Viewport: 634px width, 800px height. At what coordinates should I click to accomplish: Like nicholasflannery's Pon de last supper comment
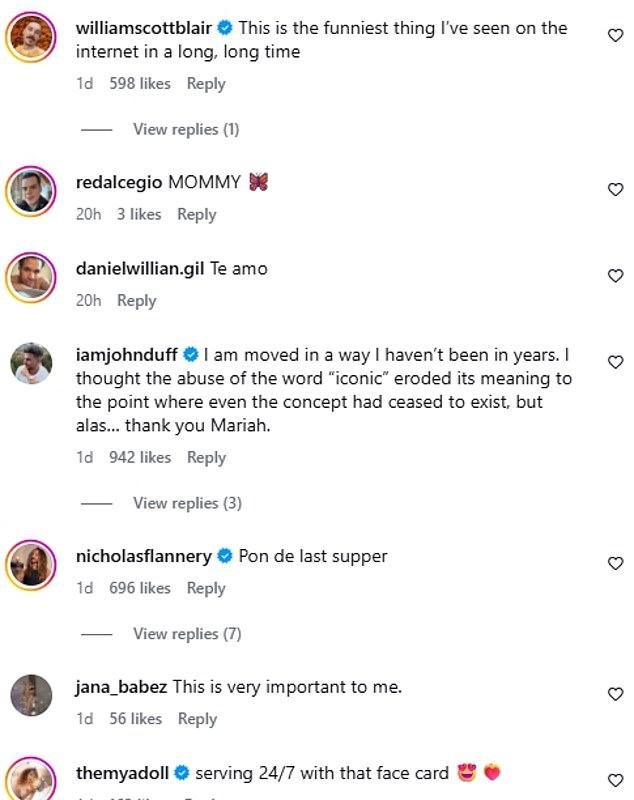tap(616, 563)
